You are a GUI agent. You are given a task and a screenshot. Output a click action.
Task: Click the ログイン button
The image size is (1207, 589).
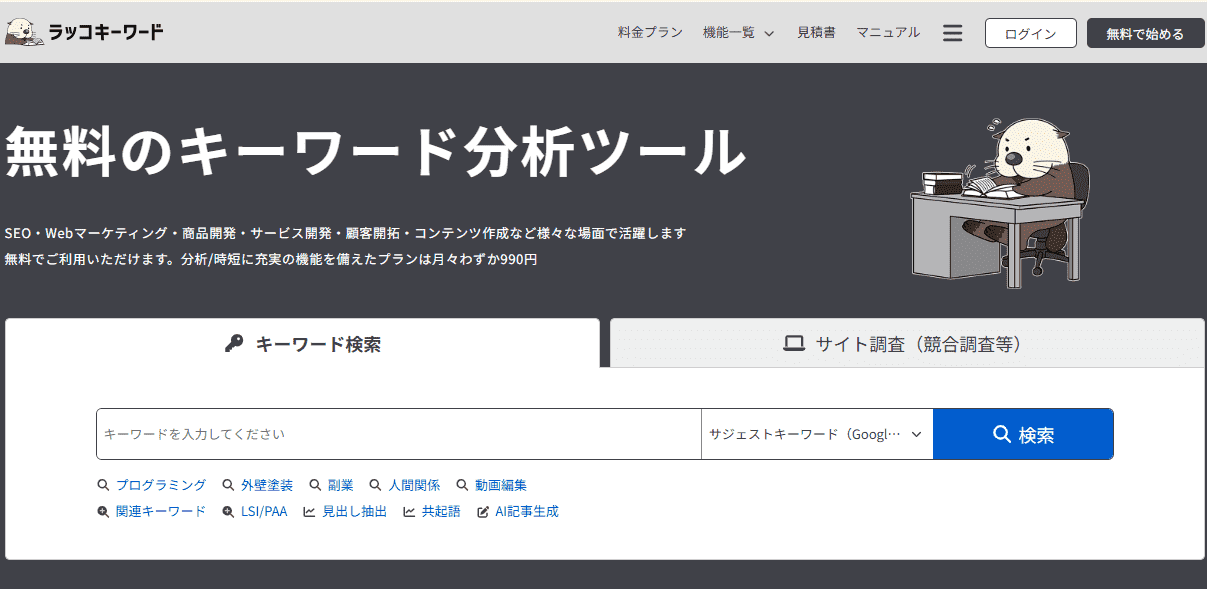(1030, 33)
